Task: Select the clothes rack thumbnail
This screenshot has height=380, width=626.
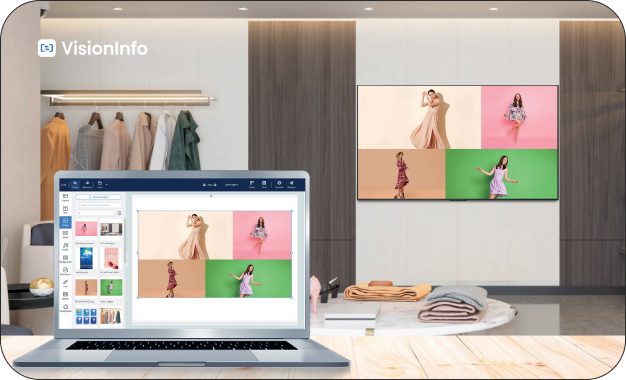Action: 111,317
